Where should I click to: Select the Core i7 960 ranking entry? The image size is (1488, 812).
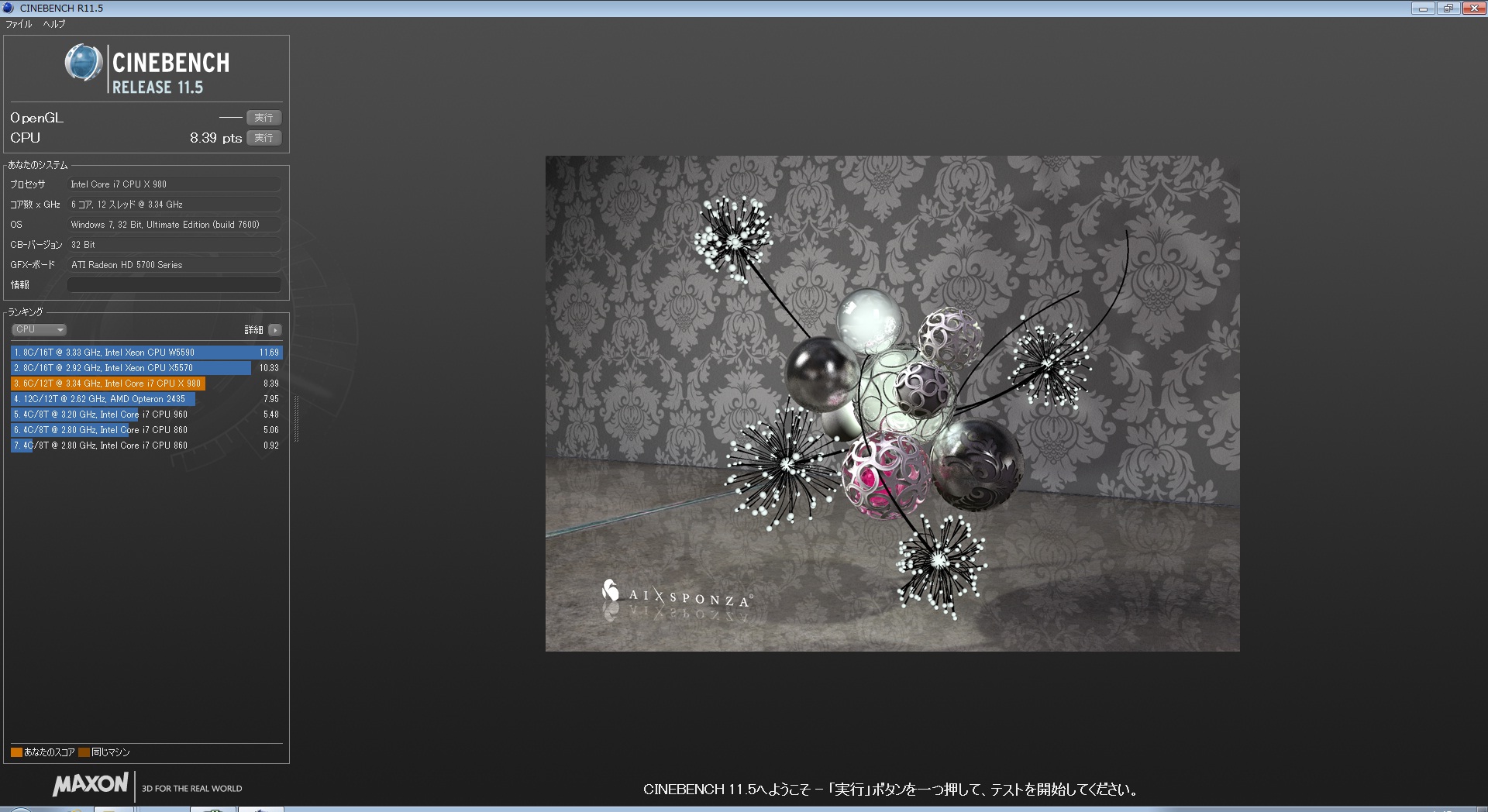[146, 415]
